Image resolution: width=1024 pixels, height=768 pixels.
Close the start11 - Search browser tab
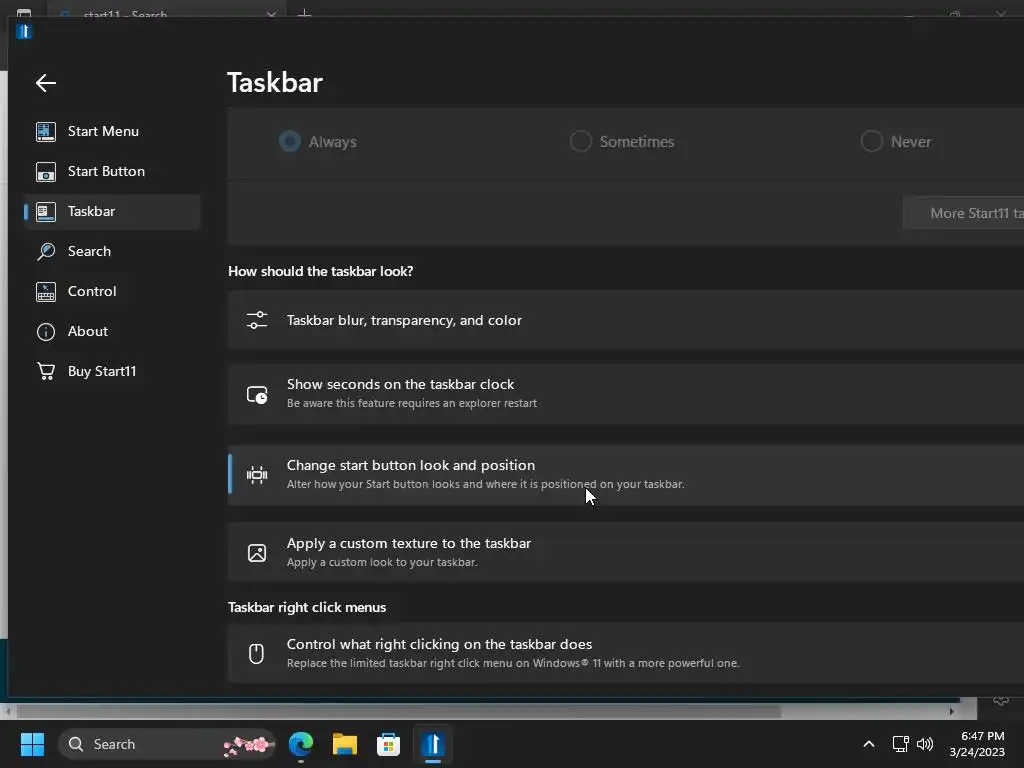pos(271,14)
